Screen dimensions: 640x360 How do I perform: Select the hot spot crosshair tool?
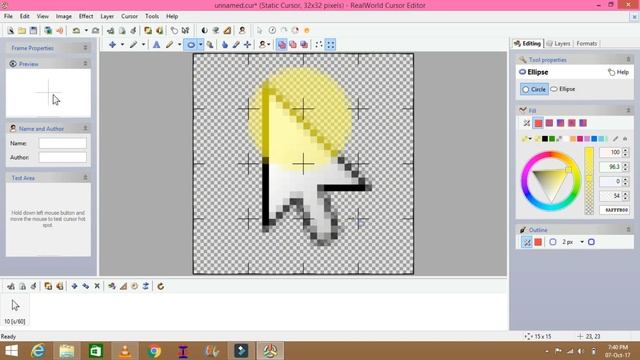tap(247, 45)
